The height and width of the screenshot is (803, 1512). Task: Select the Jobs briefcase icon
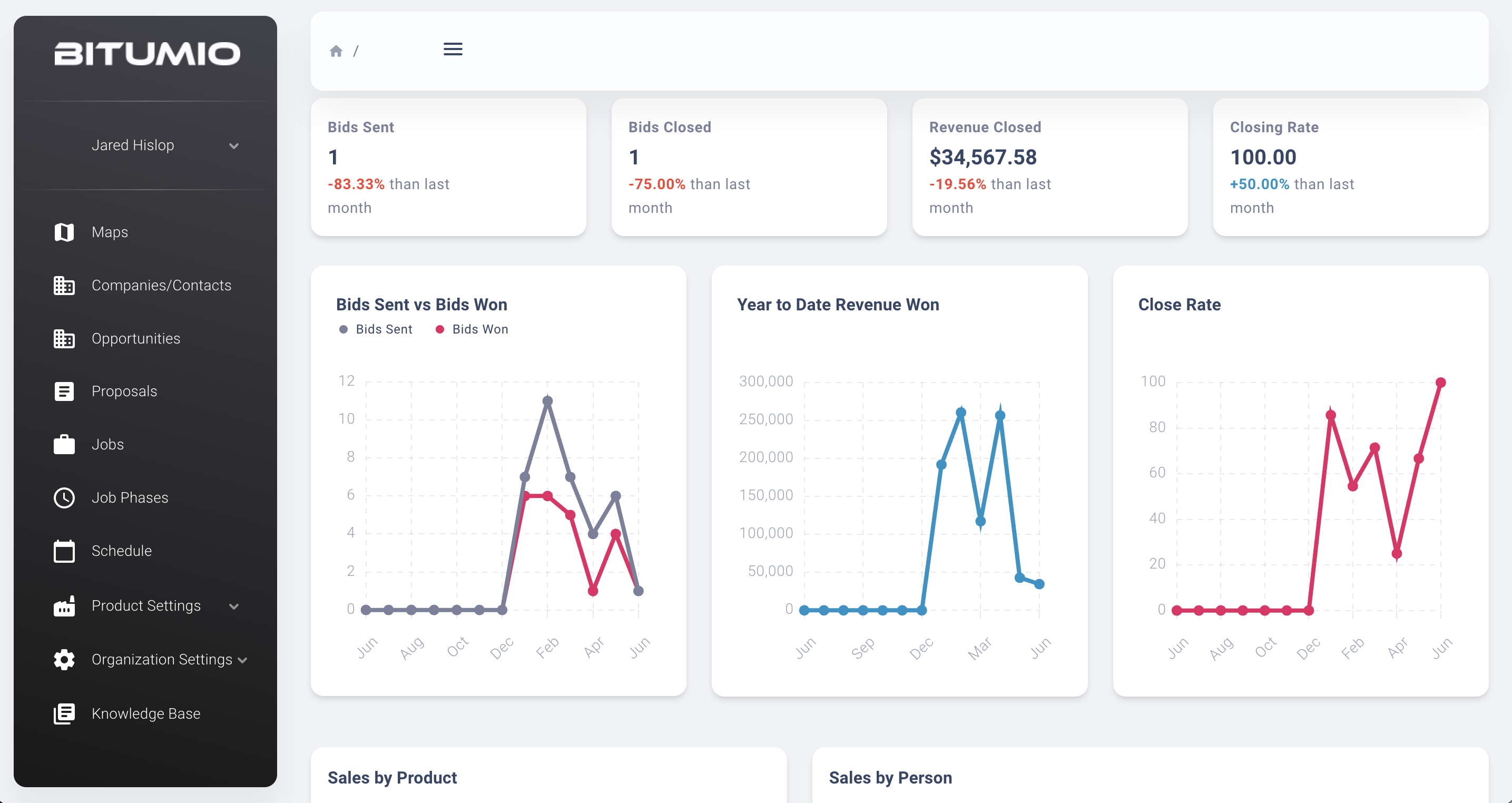[63, 444]
